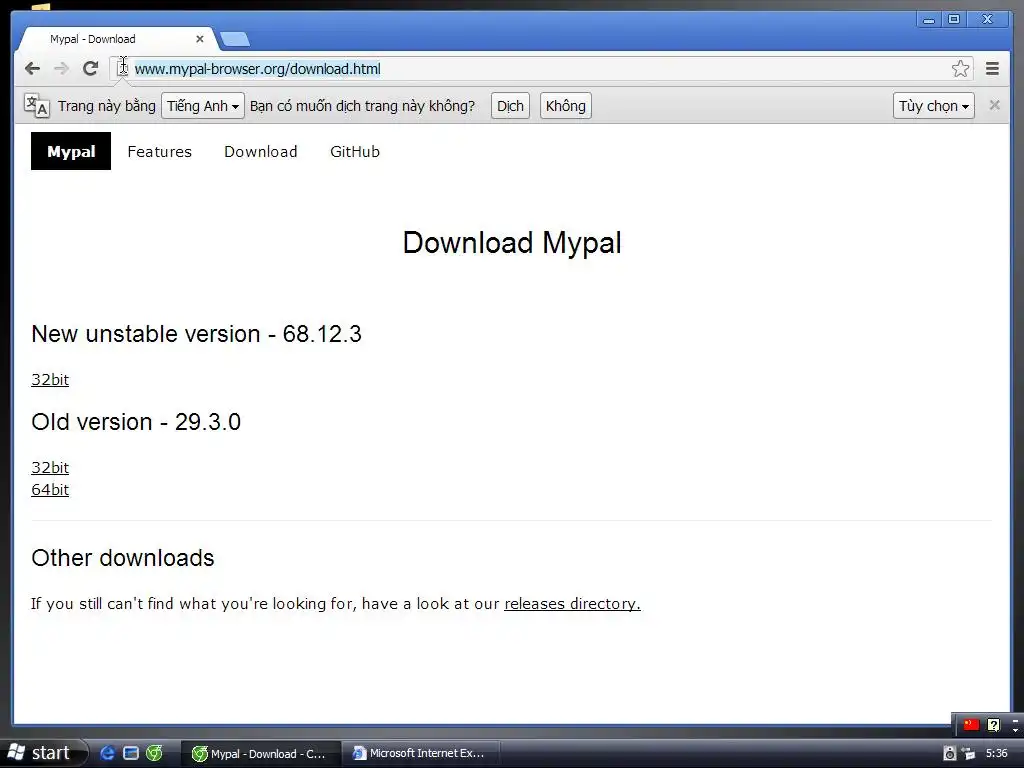
Task: Click the forward navigation arrow
Action: (x=61, y=69)
